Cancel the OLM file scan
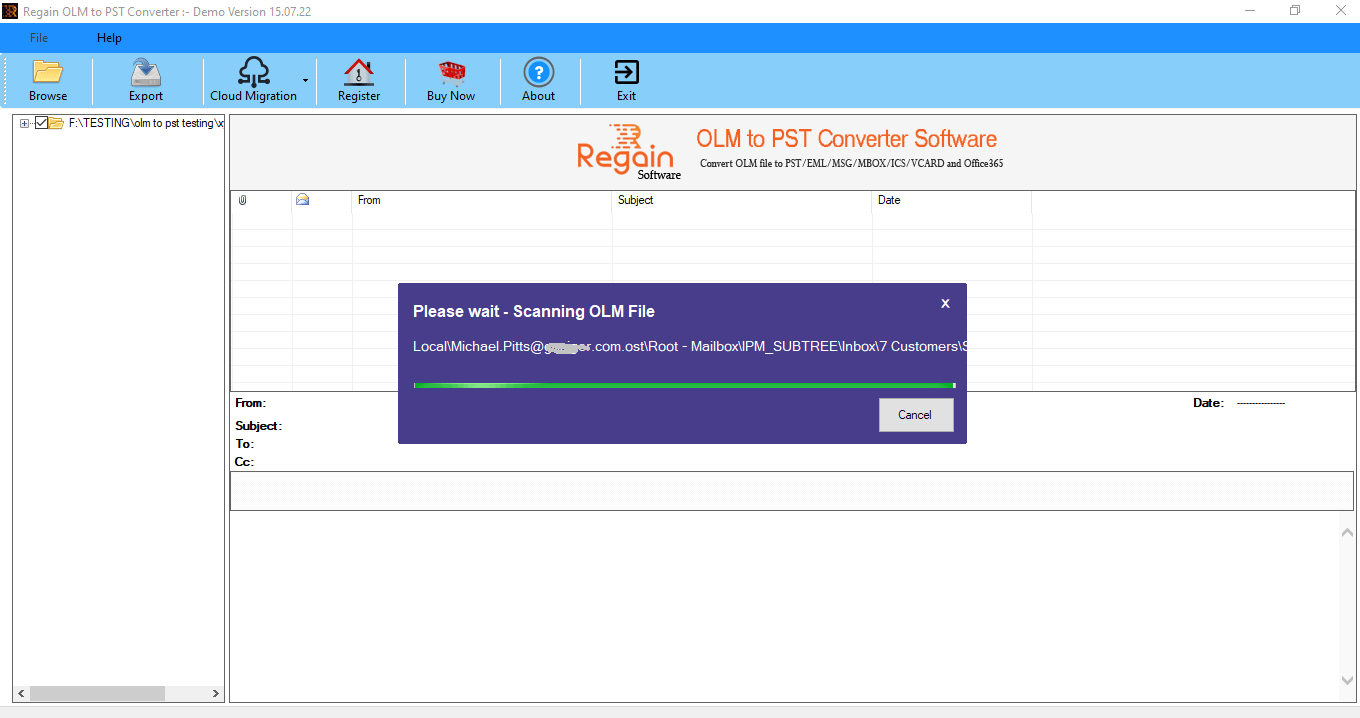This screenshot has height=718, width=1360. (x=915, y=414)
